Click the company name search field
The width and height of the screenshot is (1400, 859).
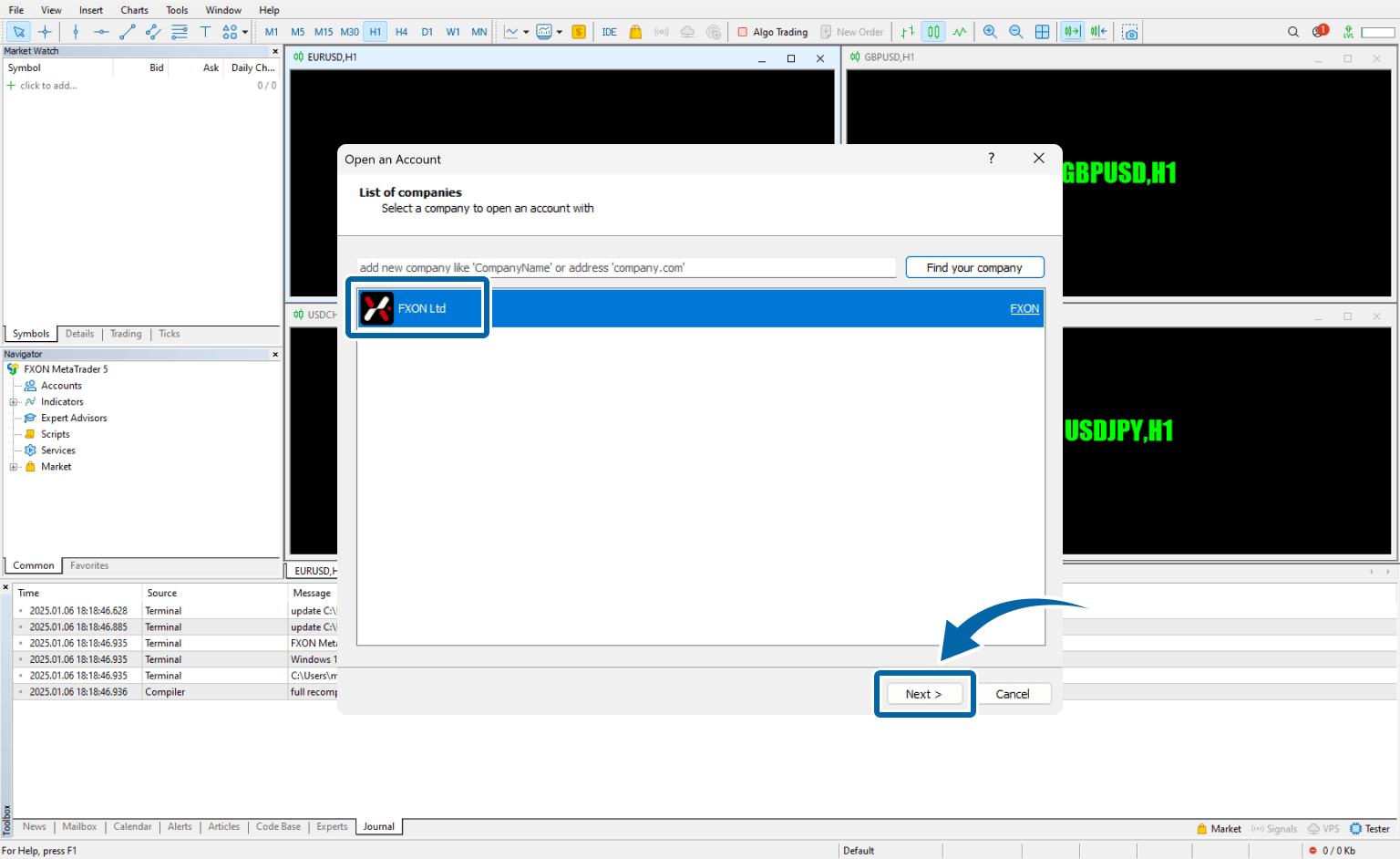[626, 267]
